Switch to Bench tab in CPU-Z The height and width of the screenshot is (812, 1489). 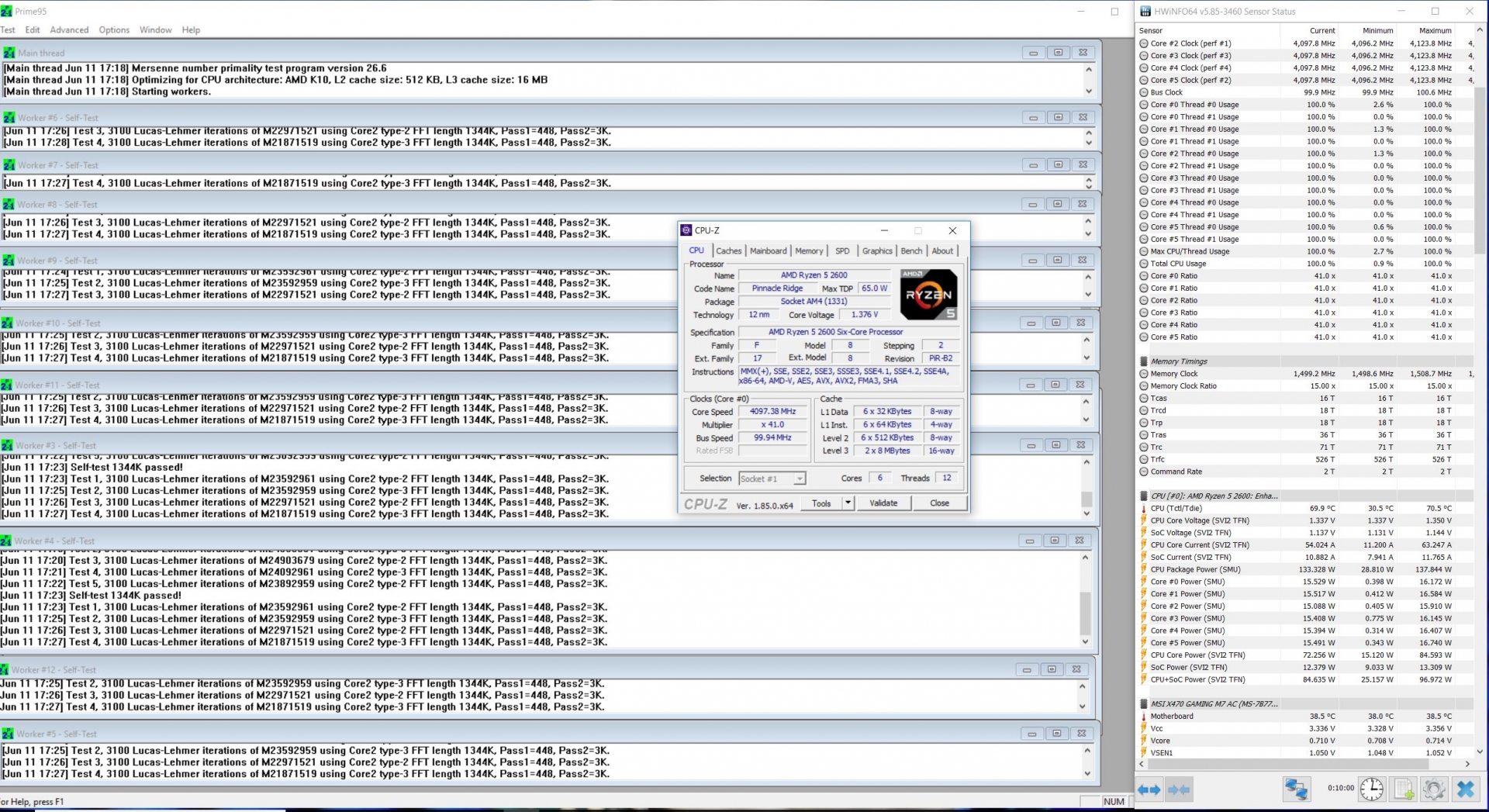tap(911, 251)
